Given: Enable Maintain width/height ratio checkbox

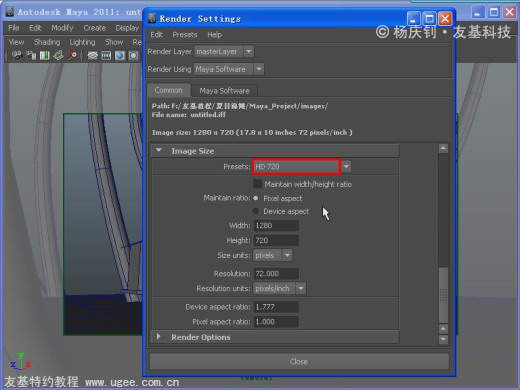Looking at the screenshot, I should 257,184.
